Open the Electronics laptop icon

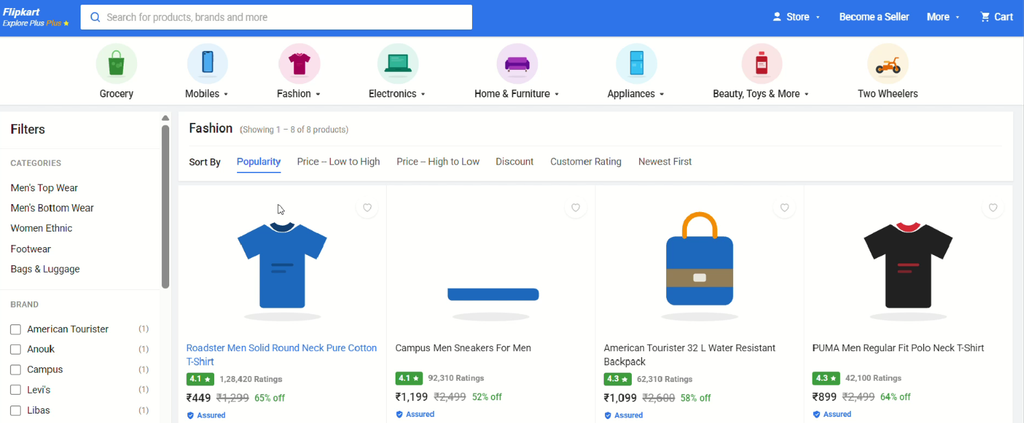click(x=397, y=64)
